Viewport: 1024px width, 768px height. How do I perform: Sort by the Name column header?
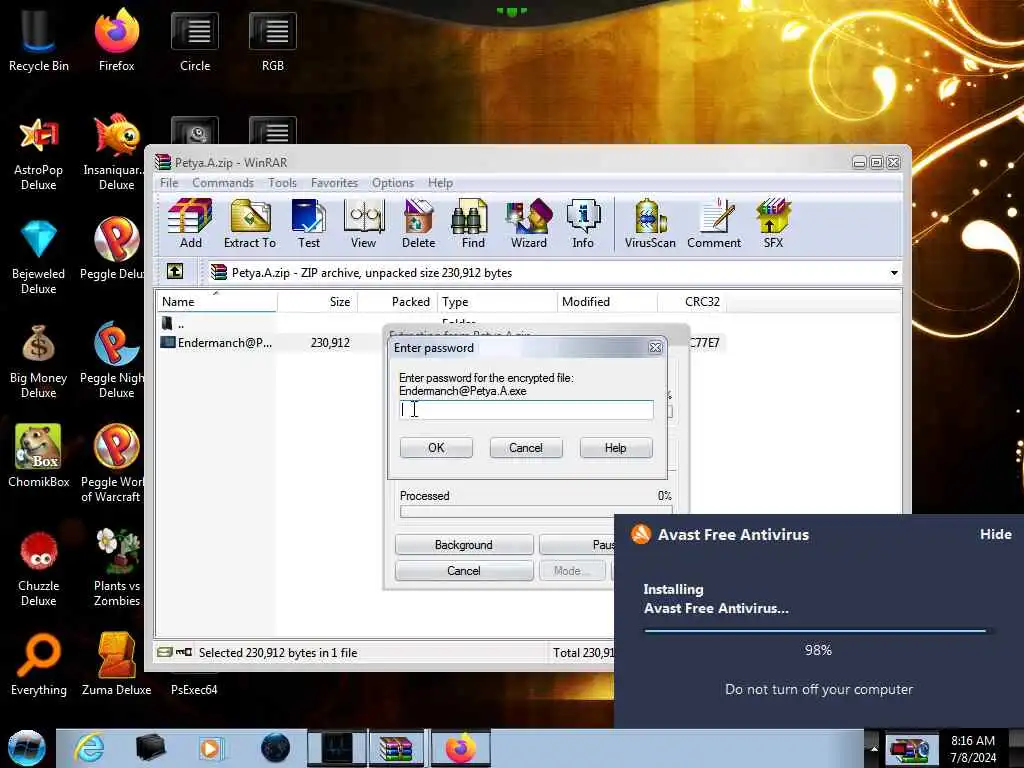coord(217,302)
